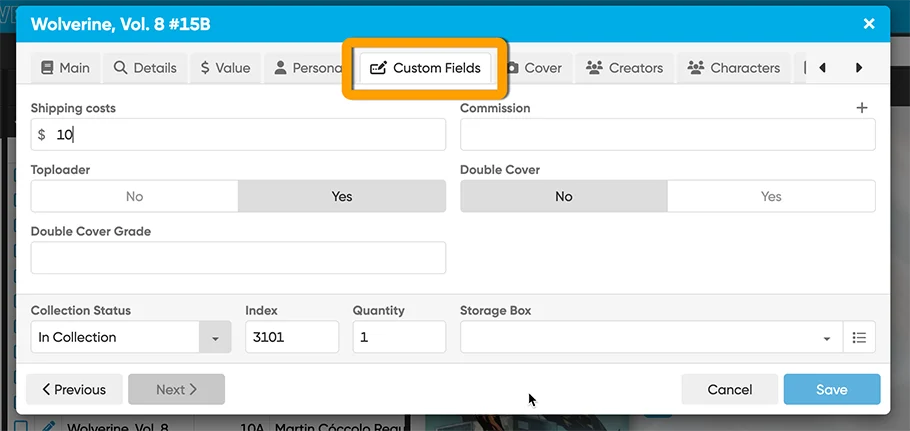Select the Characters tab
The image size is (910, 431).
(734, 68)
